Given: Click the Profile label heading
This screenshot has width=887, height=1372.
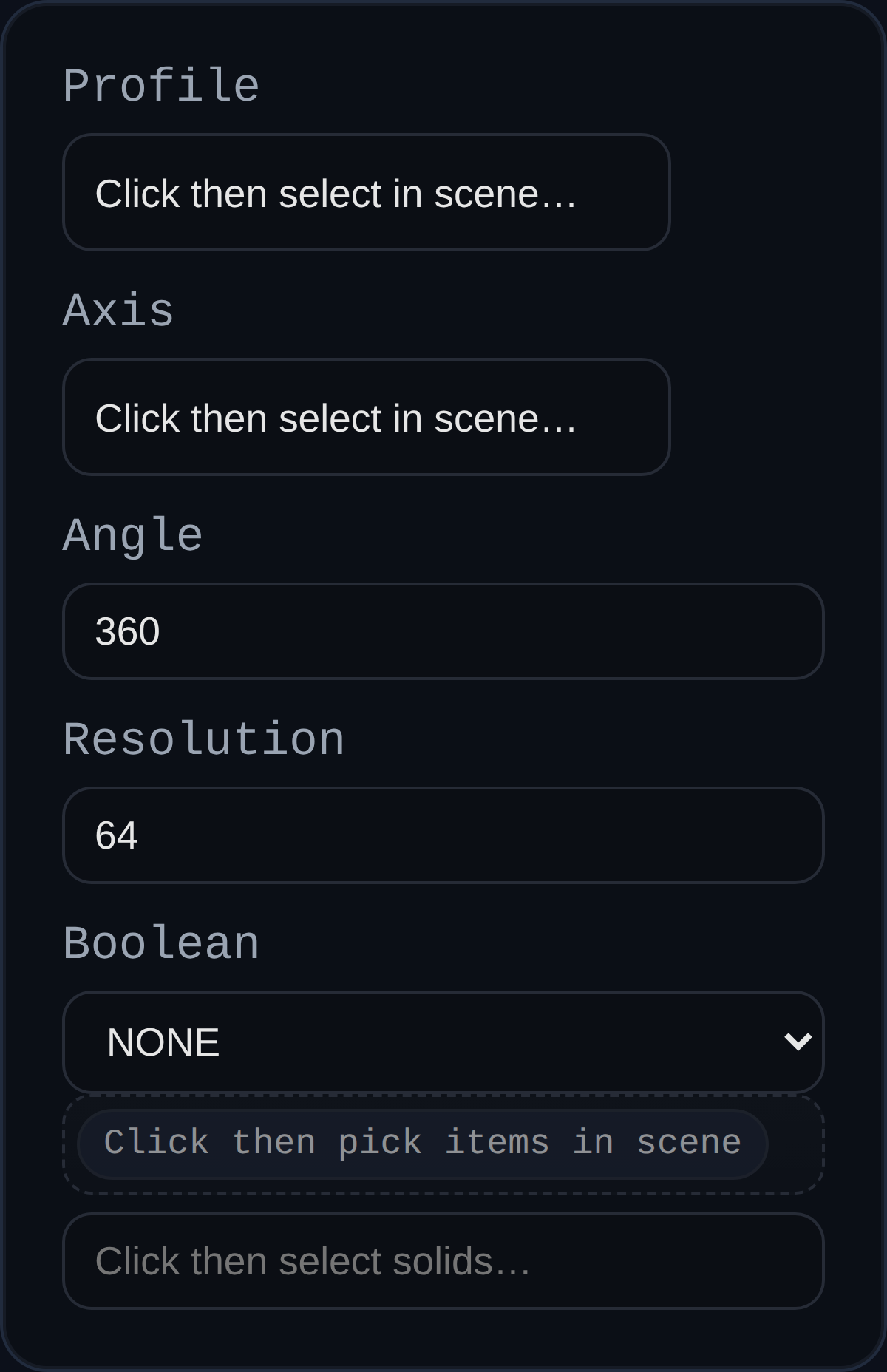Looking at the screenshot, I should (161, 84).
